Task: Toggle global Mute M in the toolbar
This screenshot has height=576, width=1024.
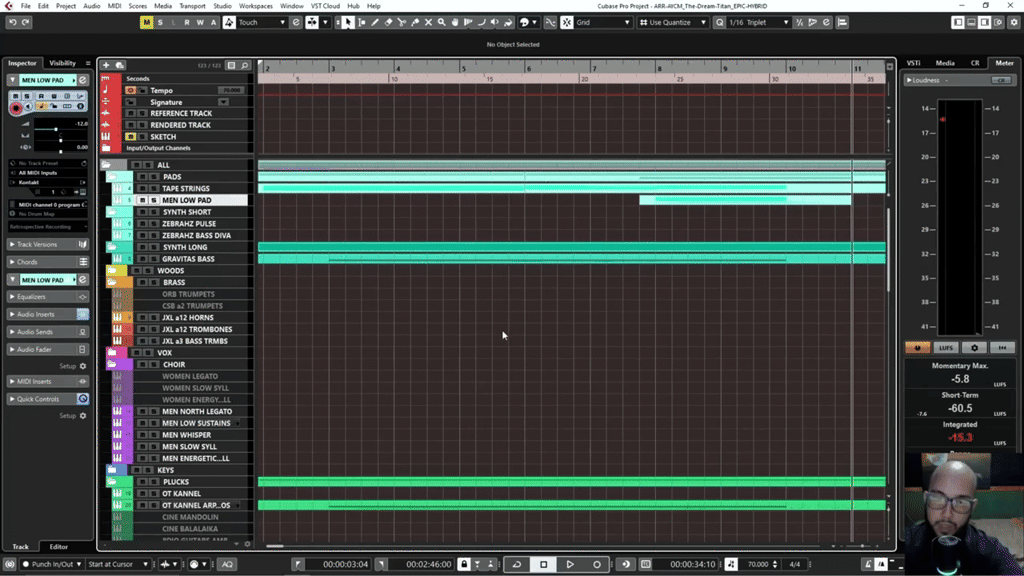Action: [146, 22]
